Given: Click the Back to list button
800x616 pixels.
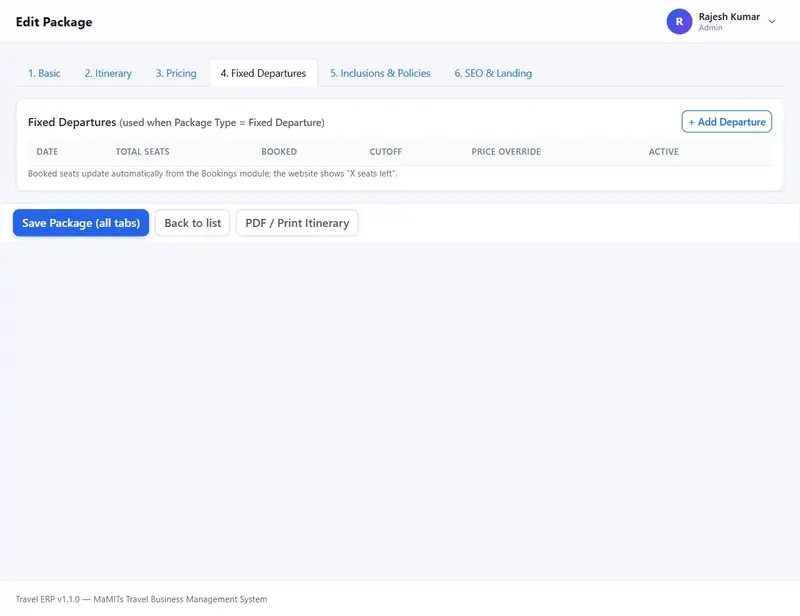Looking at the screenshot, I should pyautogui.click(x=192, y=223).
